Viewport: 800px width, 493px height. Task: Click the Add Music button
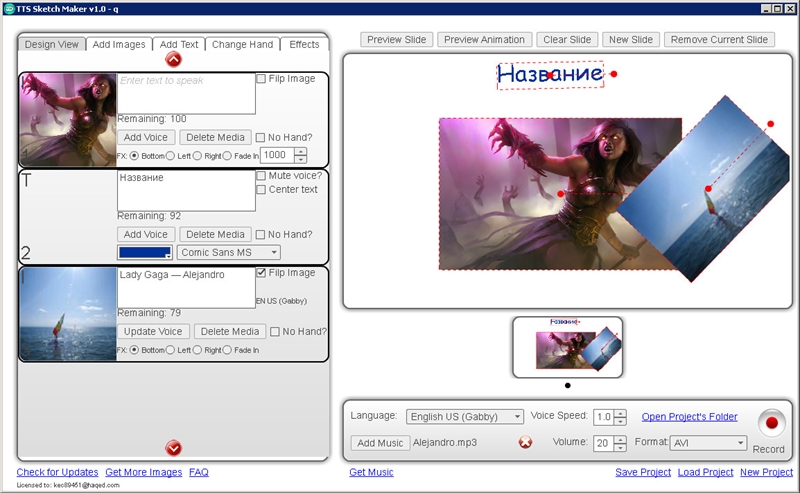380,443
